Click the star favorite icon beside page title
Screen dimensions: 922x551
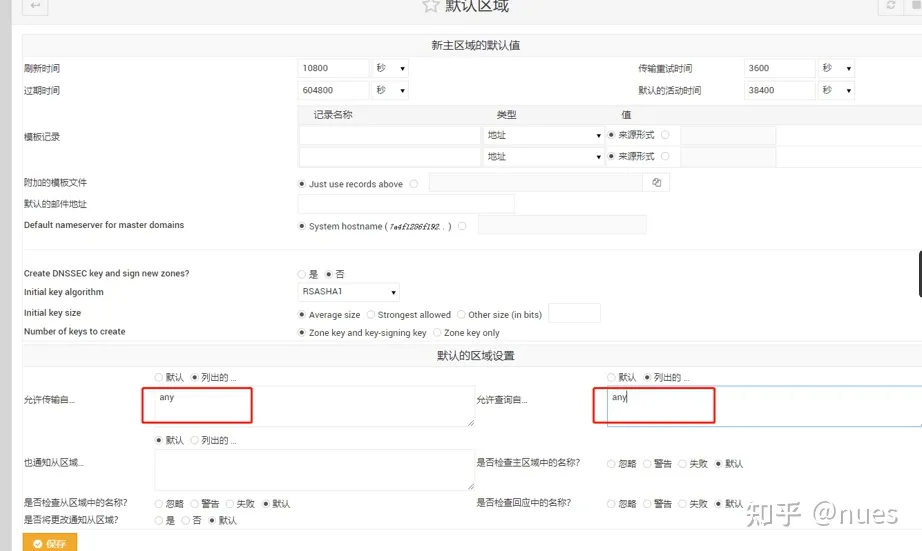[x=430, y=6]
